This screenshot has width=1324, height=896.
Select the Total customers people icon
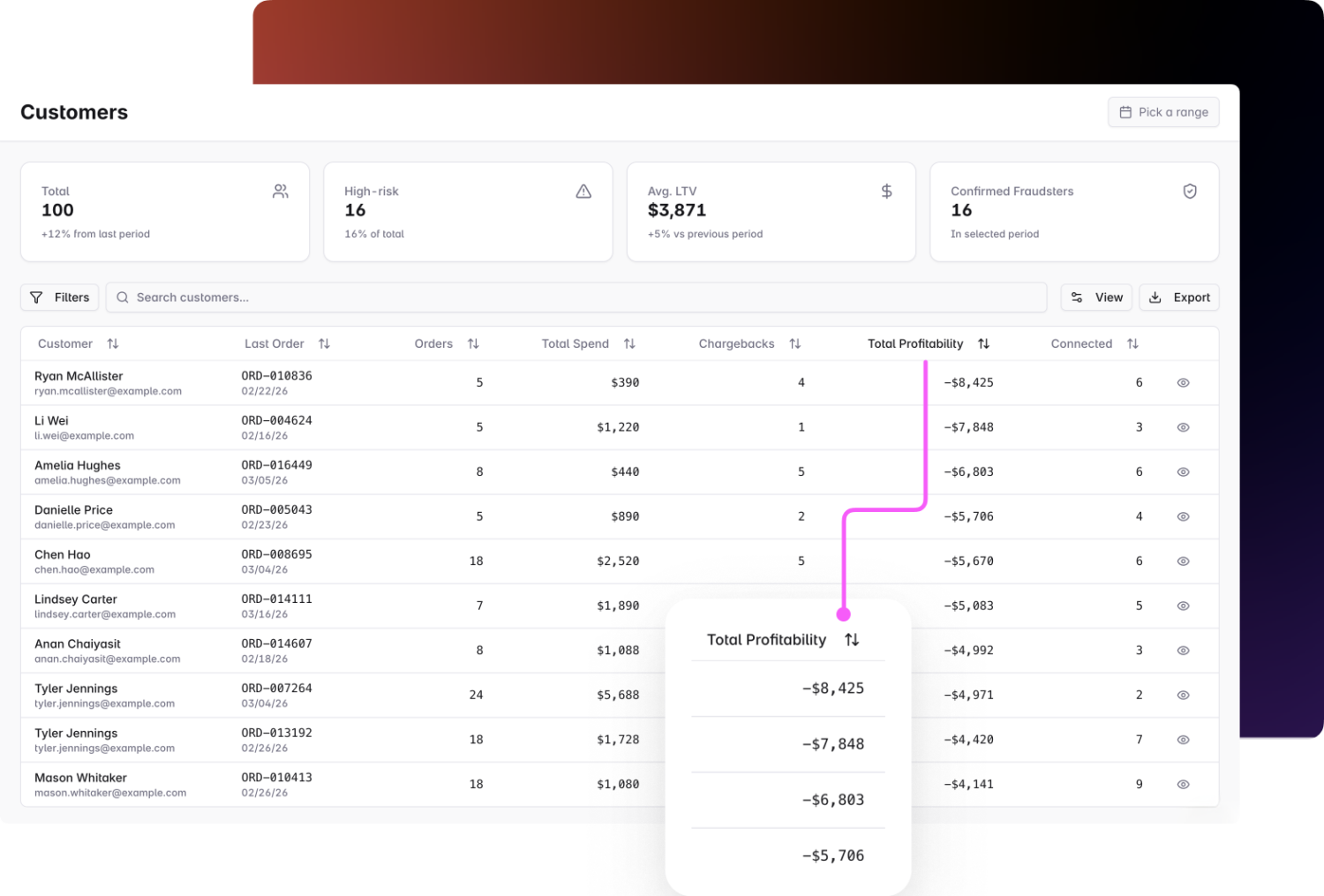[280, 191]
